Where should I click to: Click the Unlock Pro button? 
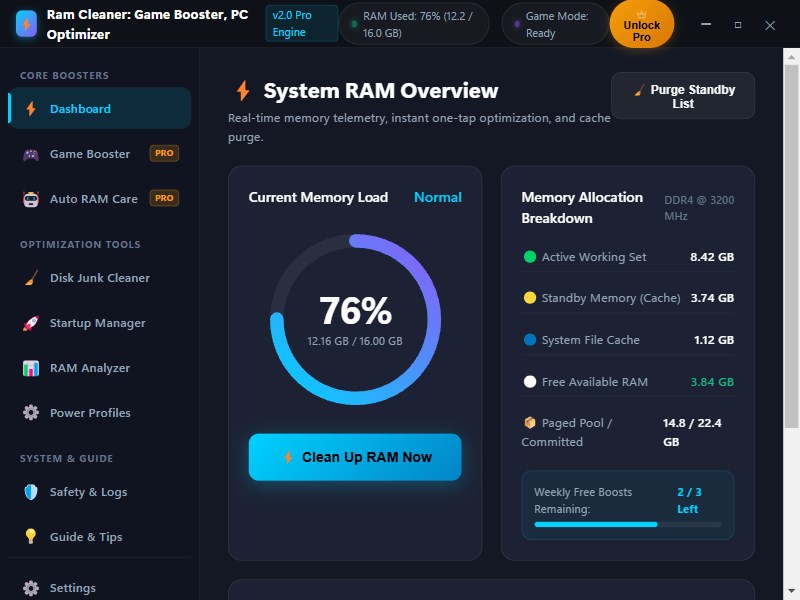pyautogui.click(x=642, y=24)
